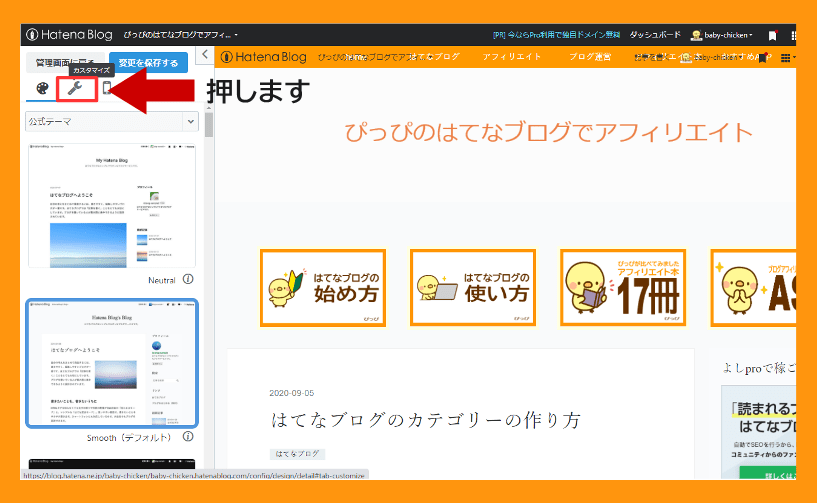Collapse the sidebar with the left chevron

point(205,54)
